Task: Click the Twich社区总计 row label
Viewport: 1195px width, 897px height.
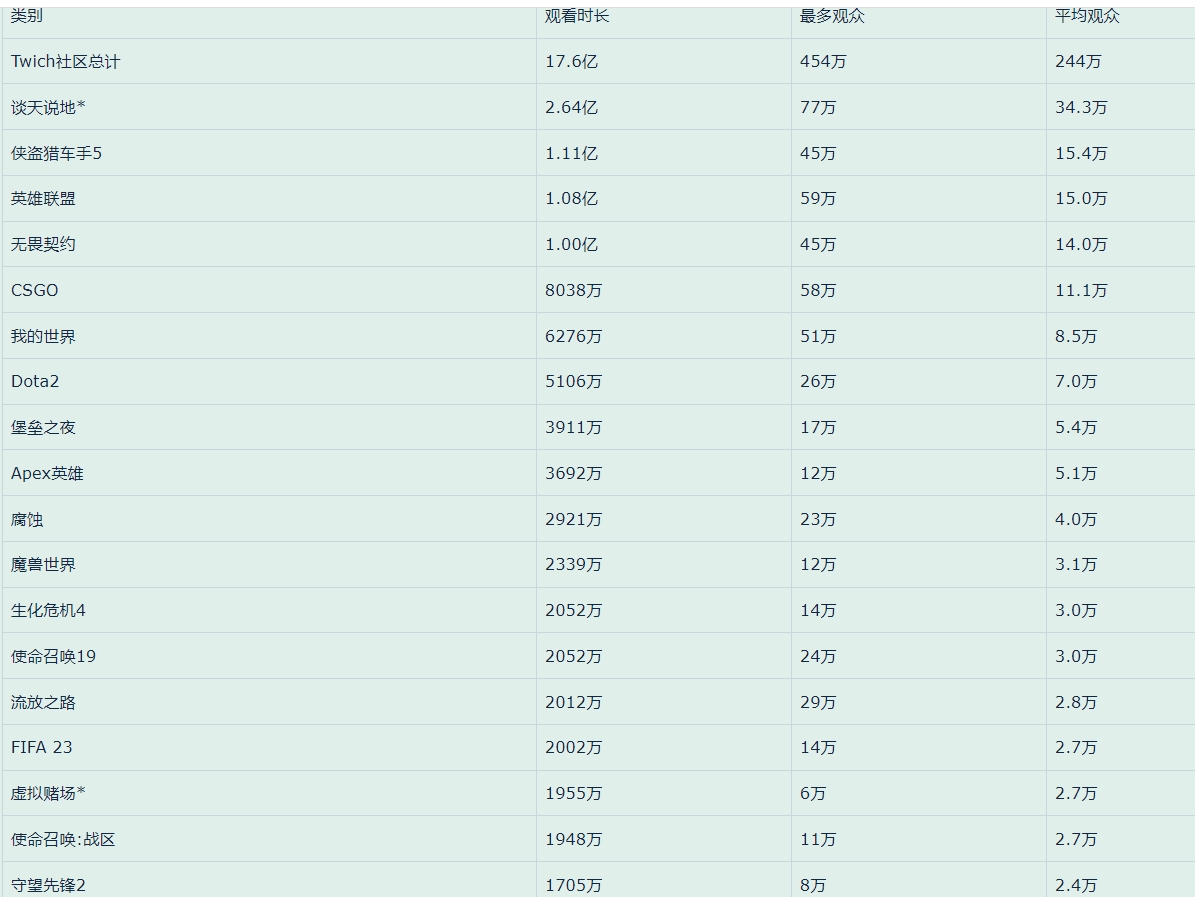Action: pos(65,61)
